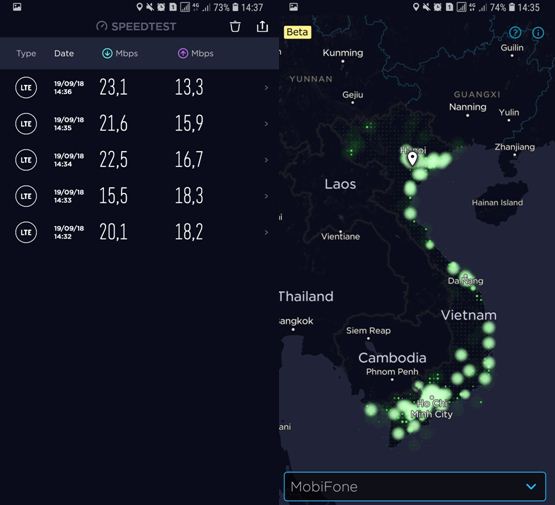Tap the yellow Beta badge
Screen dimensions: 555x505
pyautogui.click(x=297, y=32)
